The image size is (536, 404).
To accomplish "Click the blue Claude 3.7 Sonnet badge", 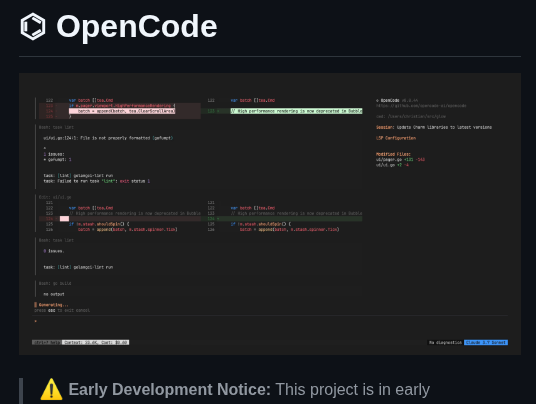I will [x=486, y=342].
